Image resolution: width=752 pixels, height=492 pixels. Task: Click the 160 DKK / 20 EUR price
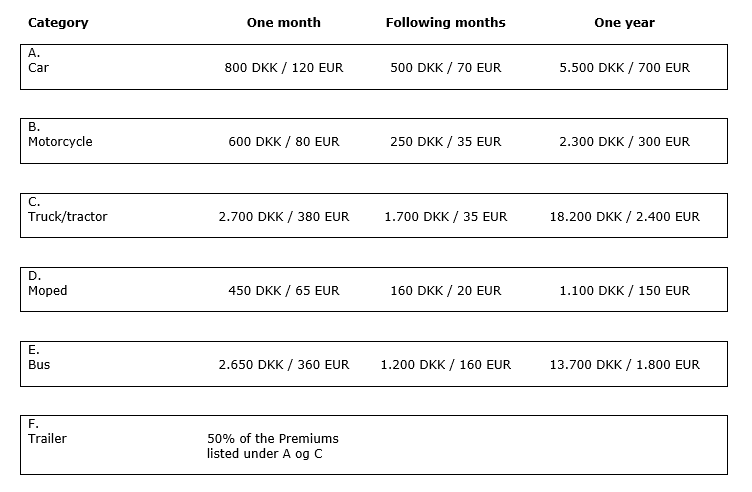click(446, 291)
